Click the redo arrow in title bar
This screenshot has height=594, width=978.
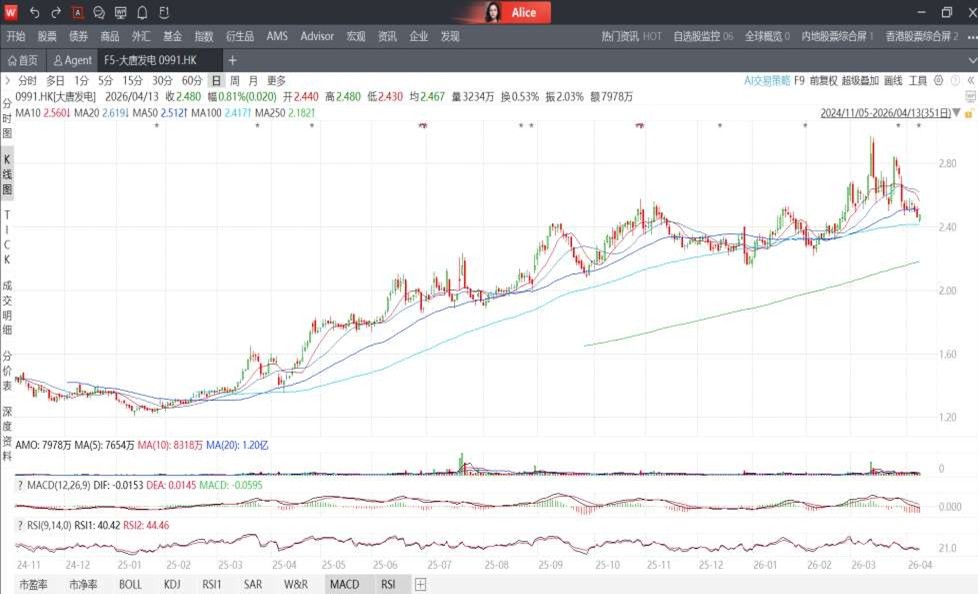[x=56, y=13]
